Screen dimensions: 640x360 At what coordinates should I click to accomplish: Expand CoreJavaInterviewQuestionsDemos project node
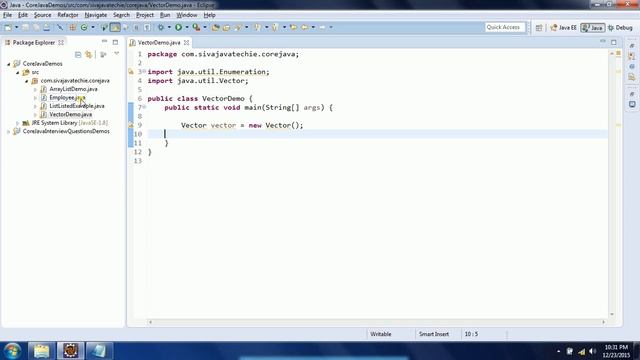[9, 131]
